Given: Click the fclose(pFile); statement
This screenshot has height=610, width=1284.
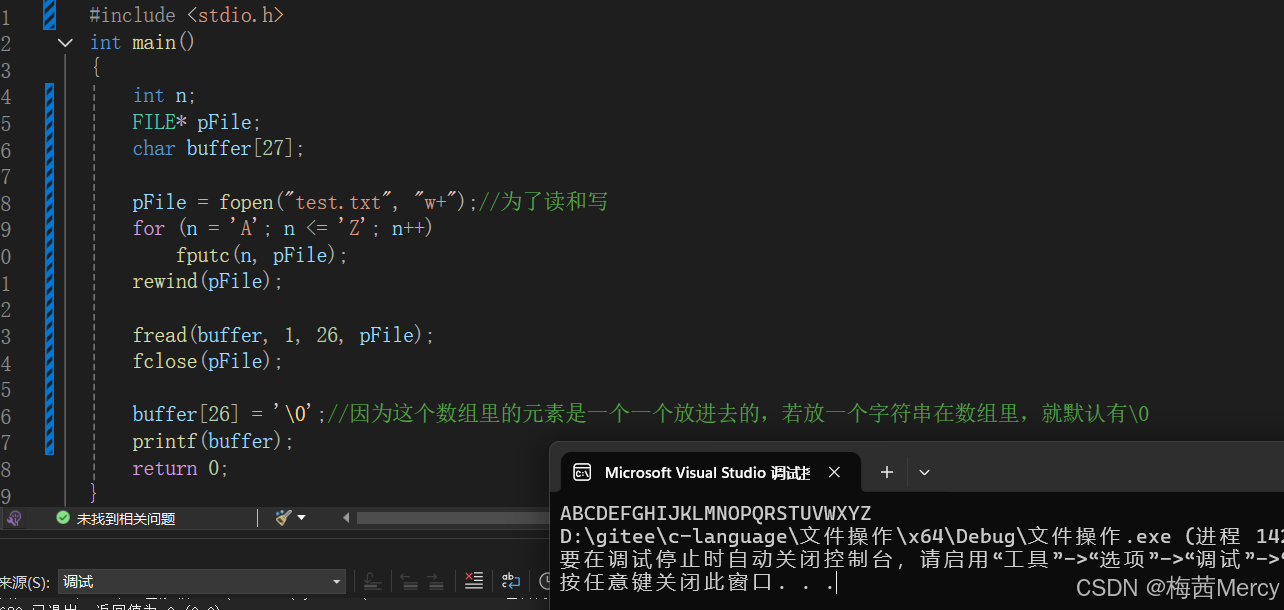Looking at the screenshot, I should pyautogui.click(x=208, y=362).
